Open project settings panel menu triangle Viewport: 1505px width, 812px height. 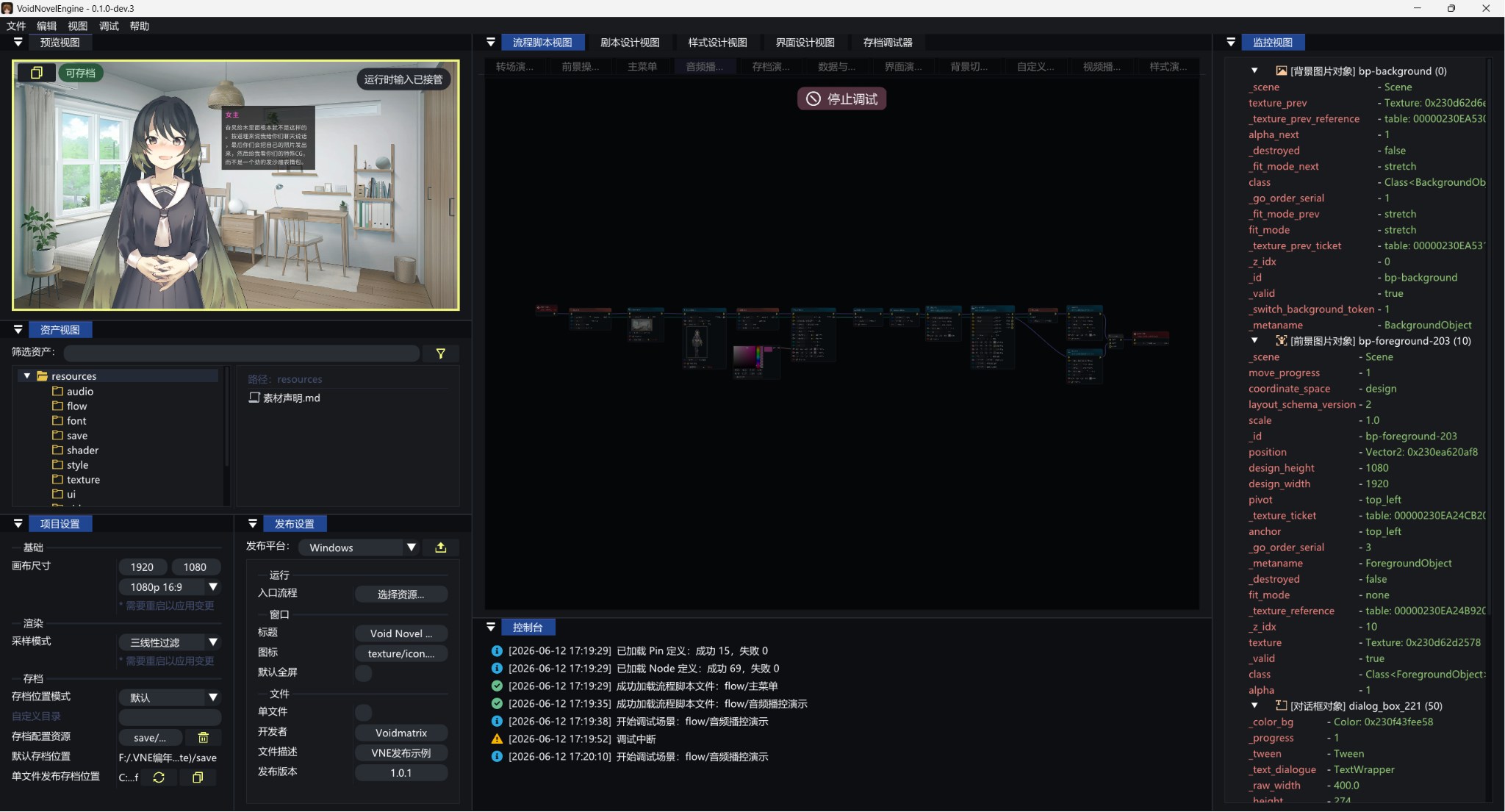(18, 524)
